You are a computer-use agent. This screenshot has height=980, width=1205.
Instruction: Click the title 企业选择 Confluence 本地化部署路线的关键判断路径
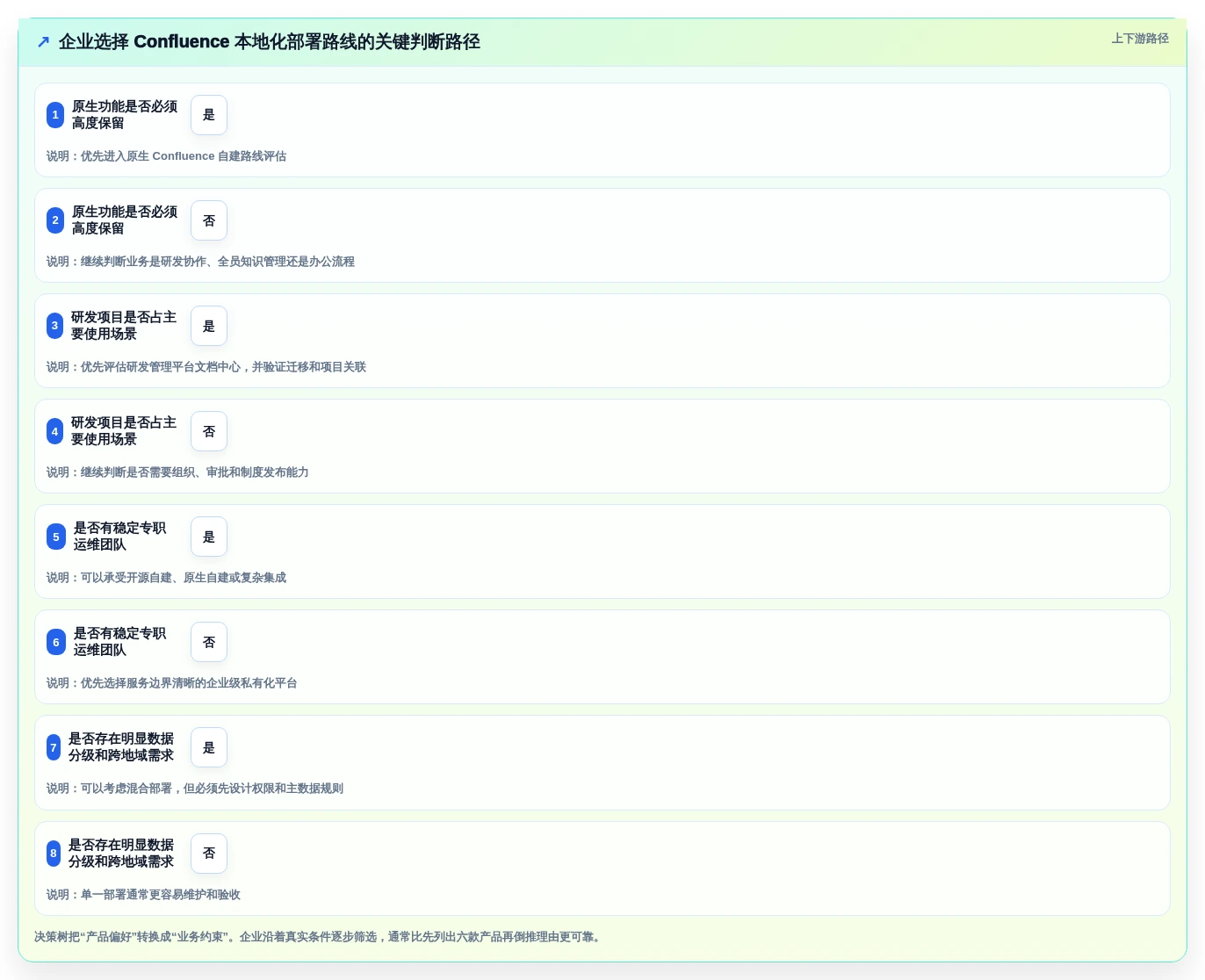[x=269, y=42]
